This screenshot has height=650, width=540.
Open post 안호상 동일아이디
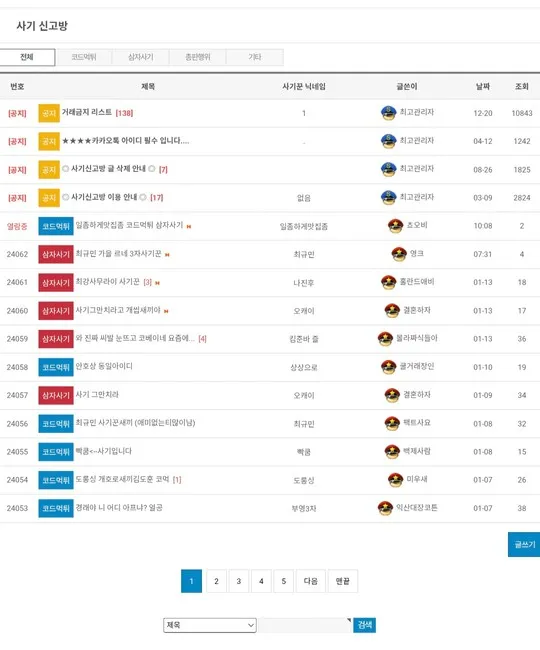coord(104,366)
